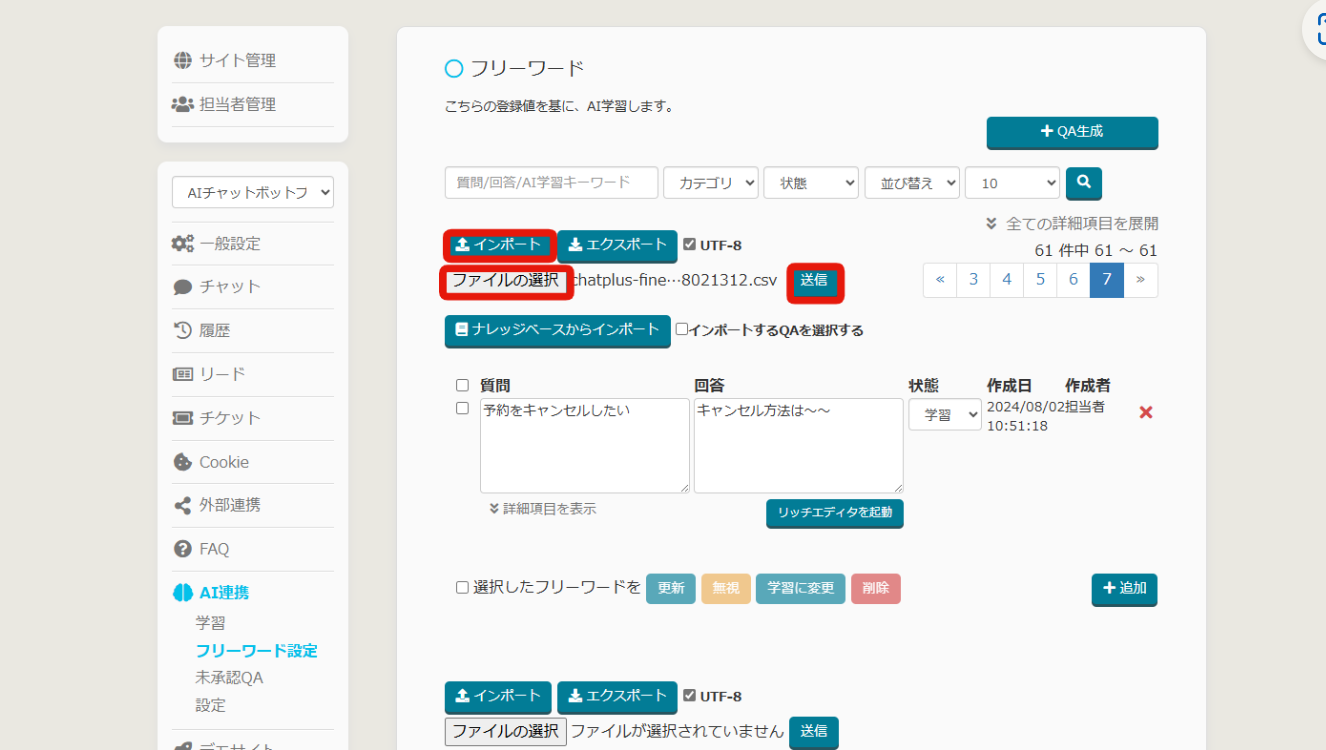Check the 予約をキャンセルしたい row checkbox
Viewport: 1326px width, 750px height.
pyautogui.click(x=462, y=408)
